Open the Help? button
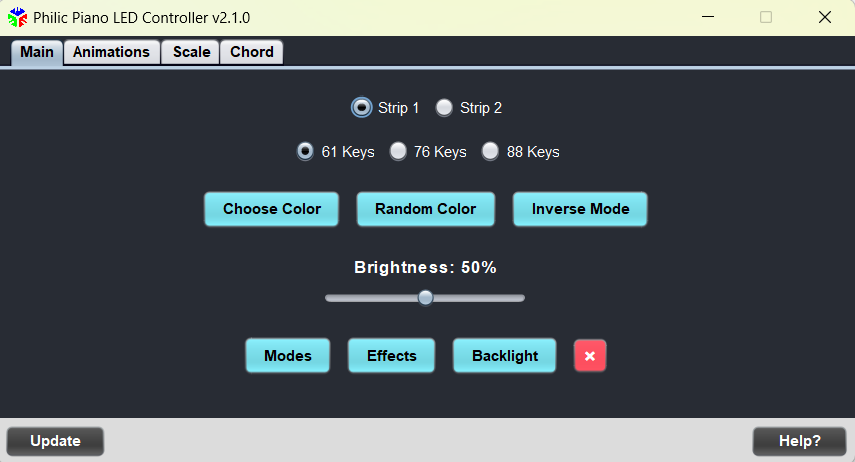The height and width of the screenshot is (462, 855). (799, 441)
